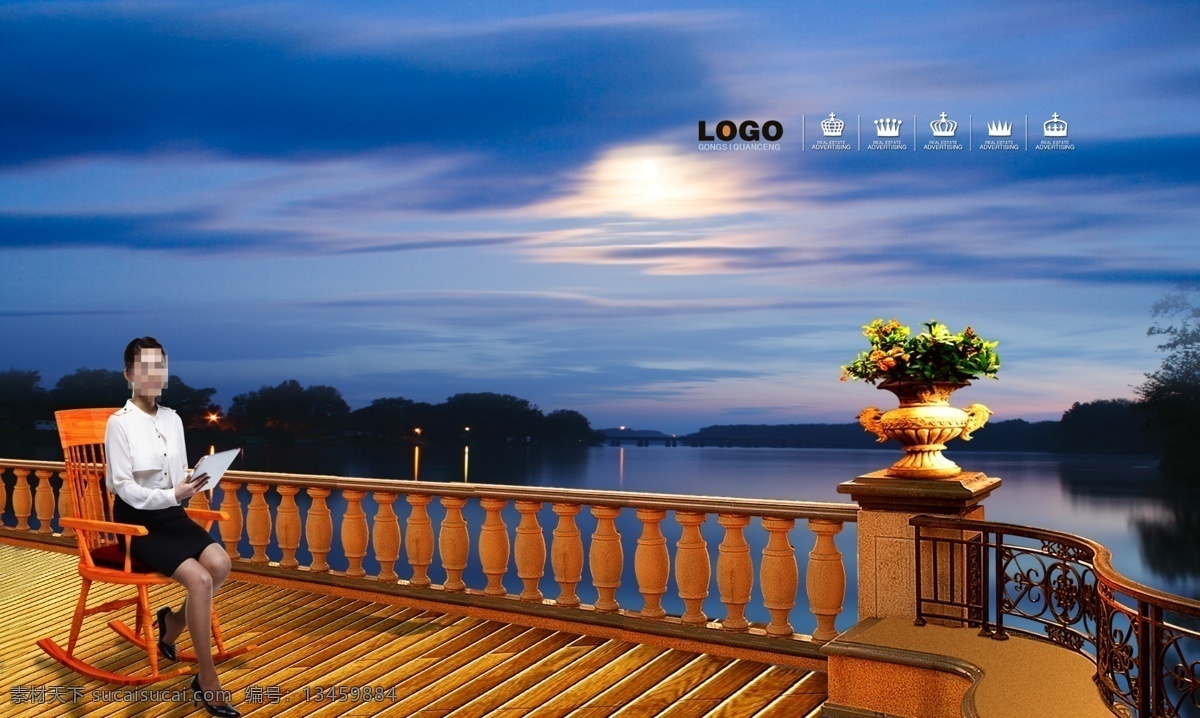The image size is (1200, 718).
Task: Select the wide arched outline crown with cross
Action: click(943, 125)
